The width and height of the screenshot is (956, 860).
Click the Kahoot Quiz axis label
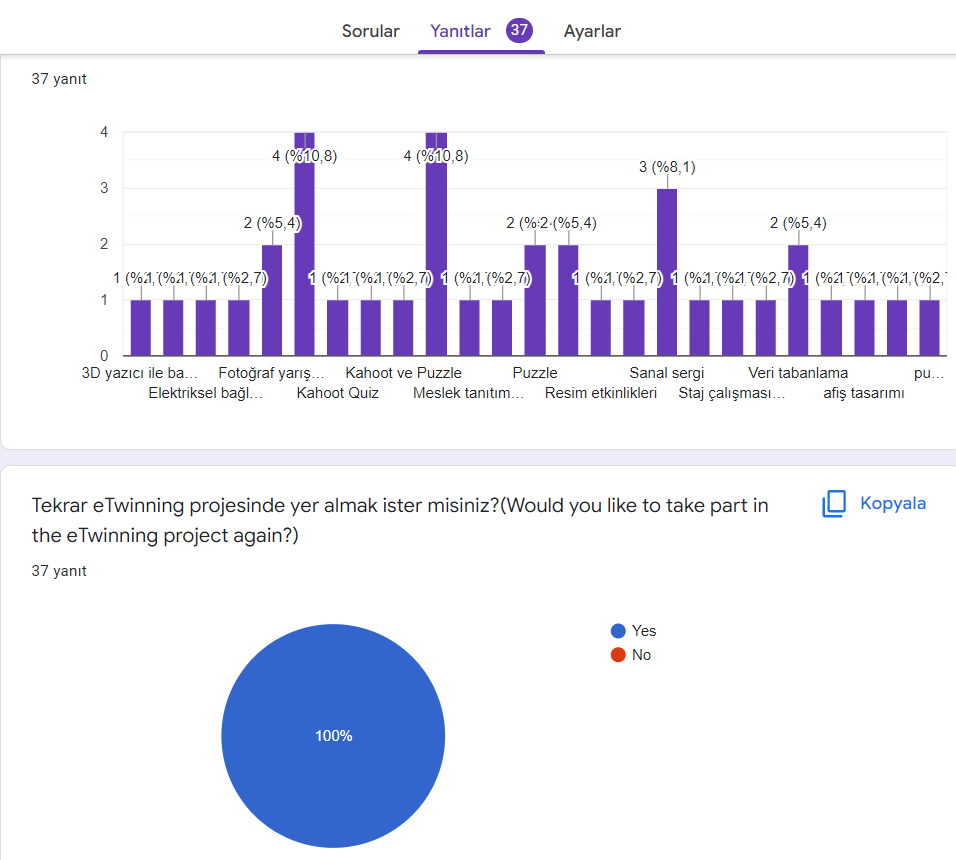(337, 393)
